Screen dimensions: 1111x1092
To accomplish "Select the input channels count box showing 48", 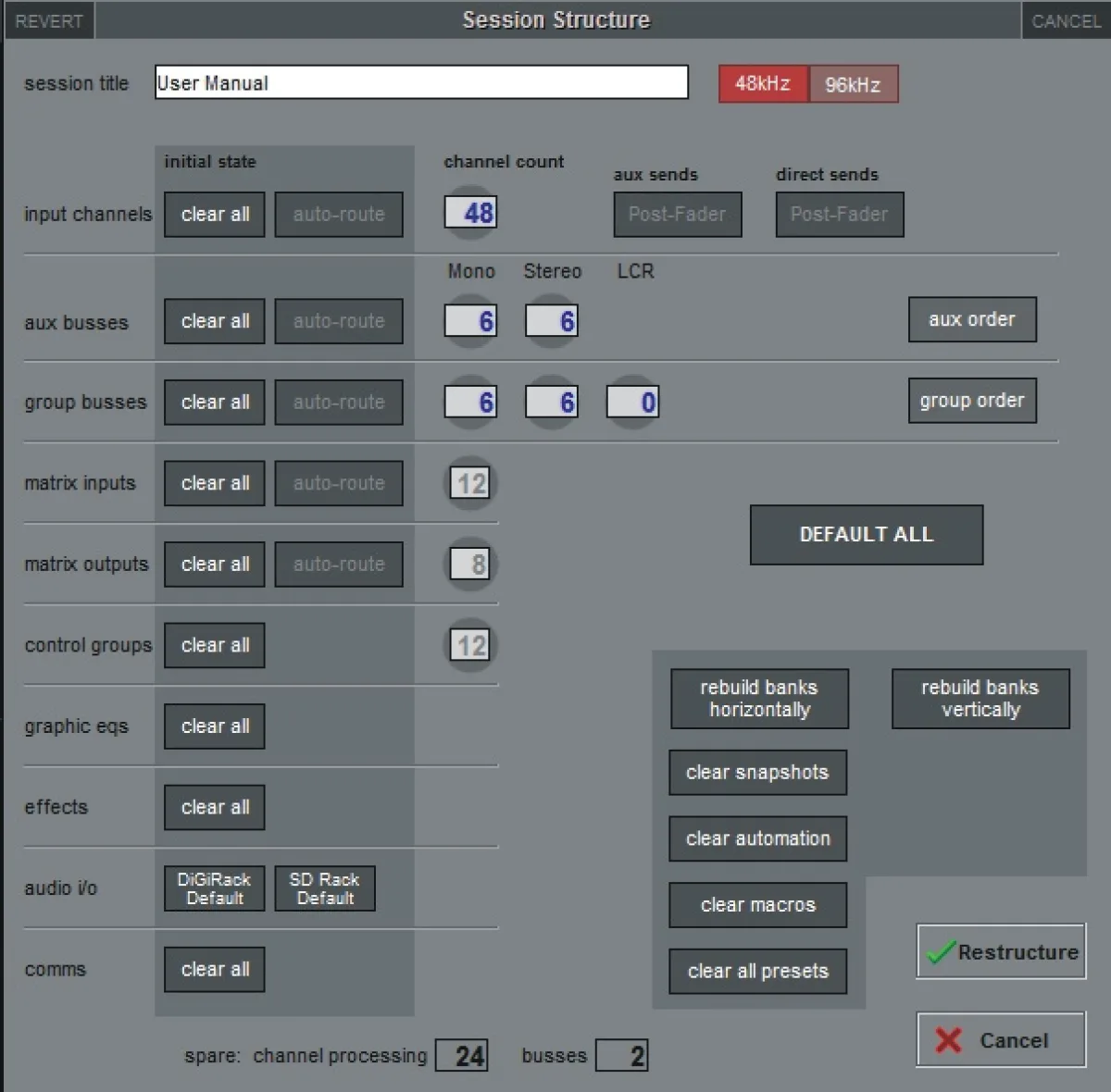I will (470, 213).
